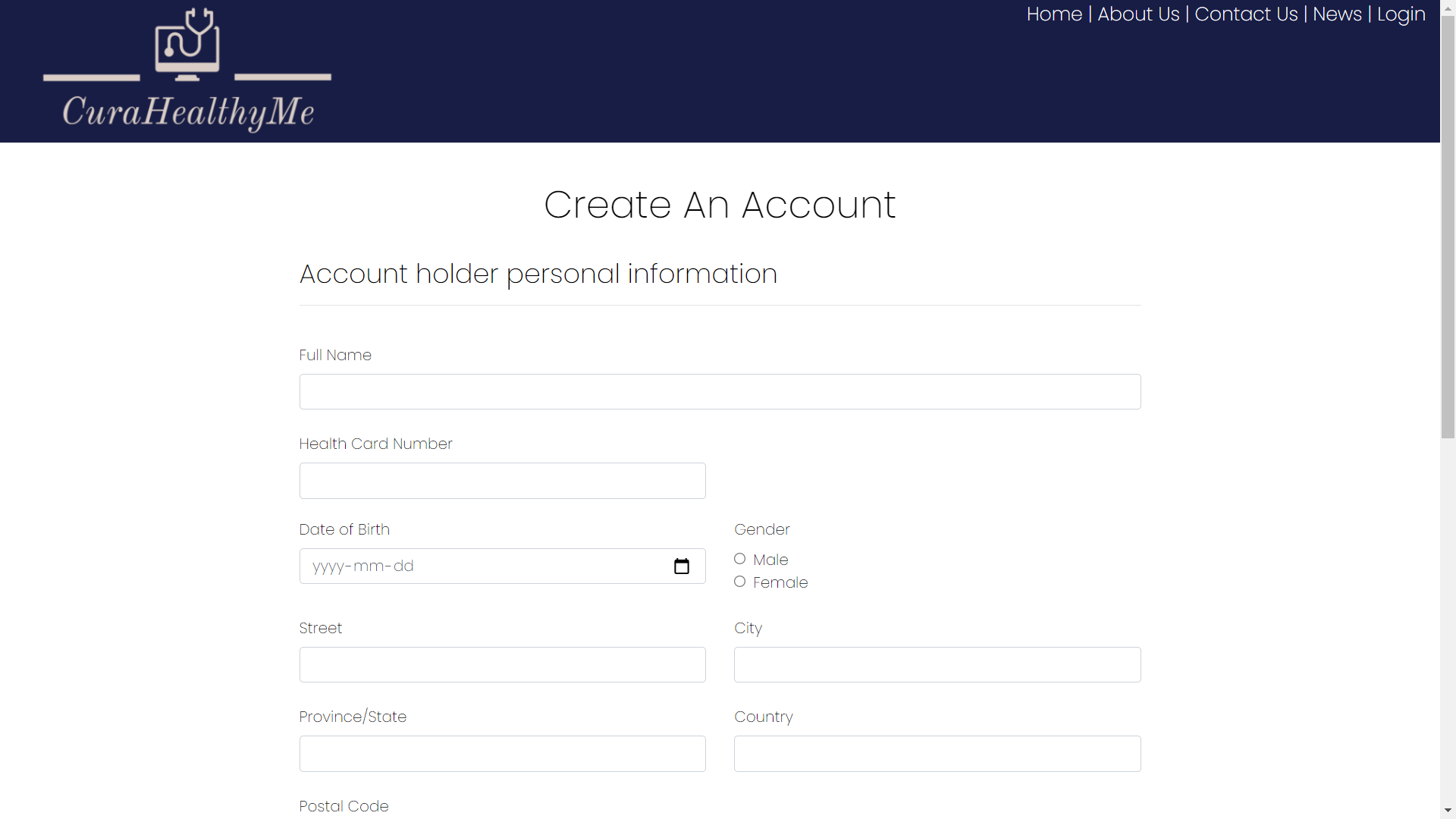Select the Female radio button
The height and width of the screenshot is (819, 1456).
740,581
